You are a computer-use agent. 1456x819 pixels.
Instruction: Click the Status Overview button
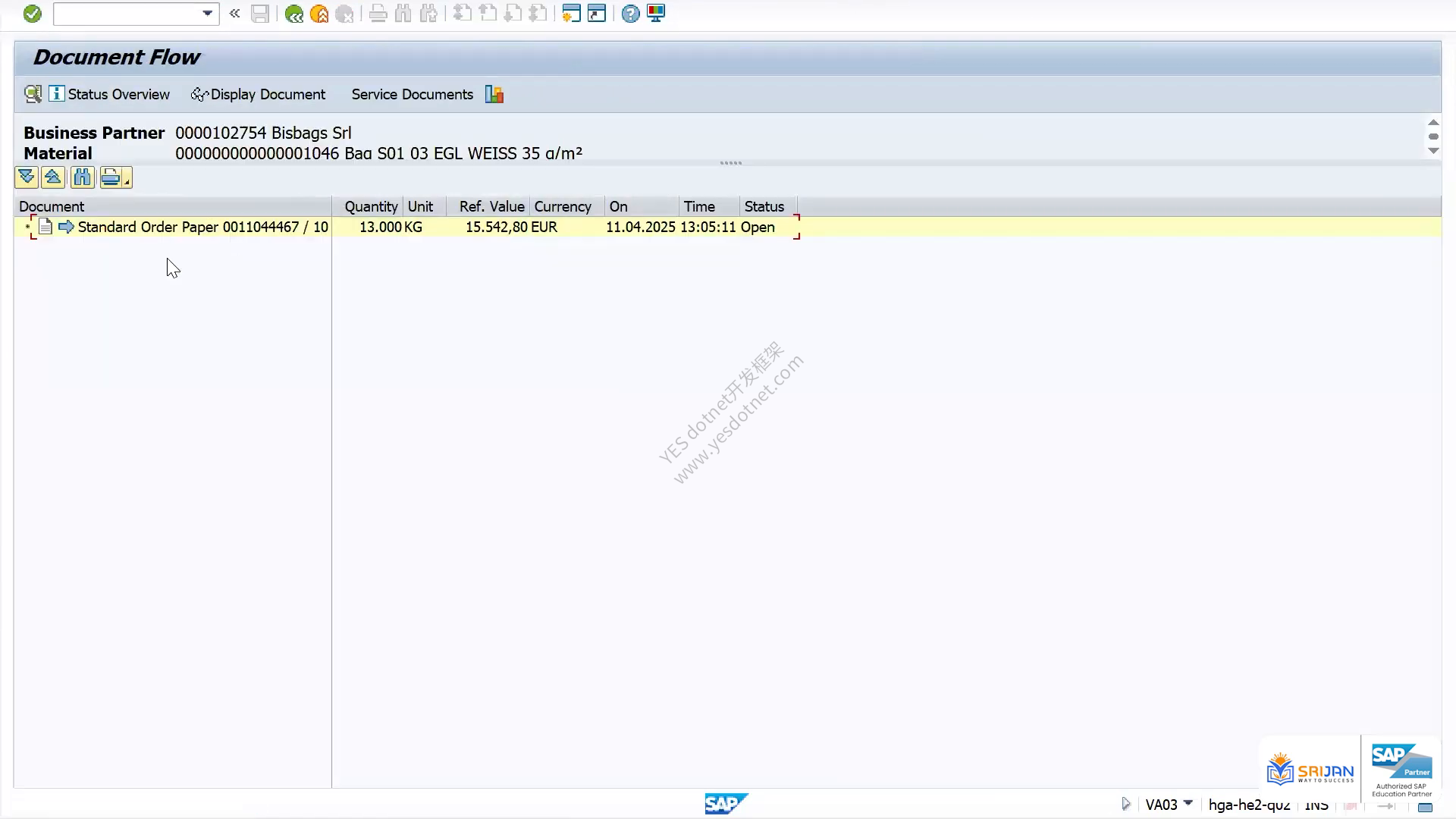[x=110, y=94]
